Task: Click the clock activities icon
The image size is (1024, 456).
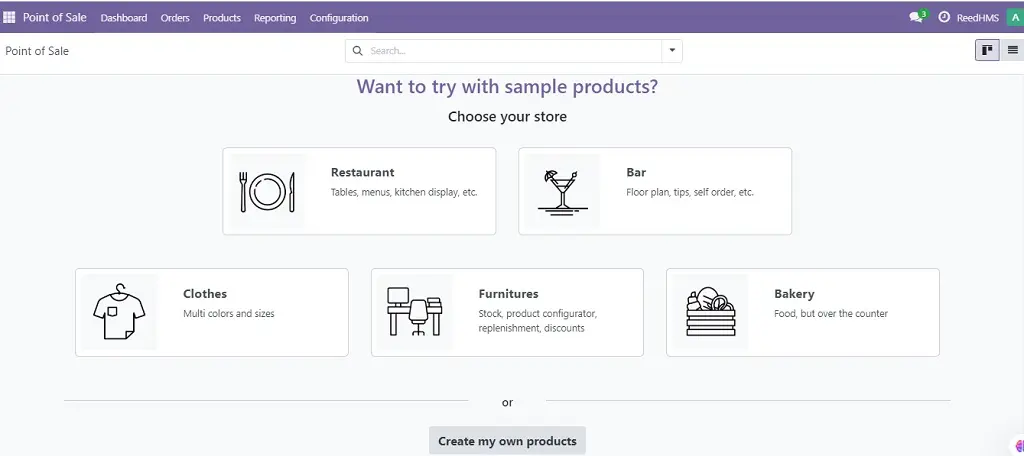Action: 944,18
